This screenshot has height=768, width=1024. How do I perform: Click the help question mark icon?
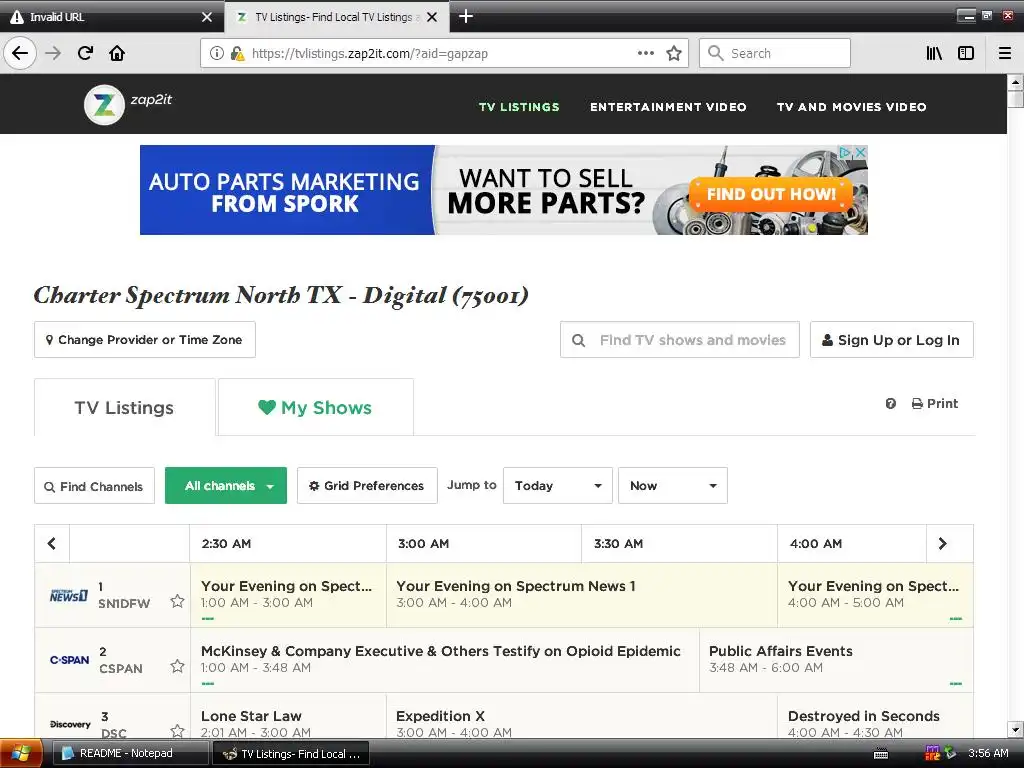point(890,404)
